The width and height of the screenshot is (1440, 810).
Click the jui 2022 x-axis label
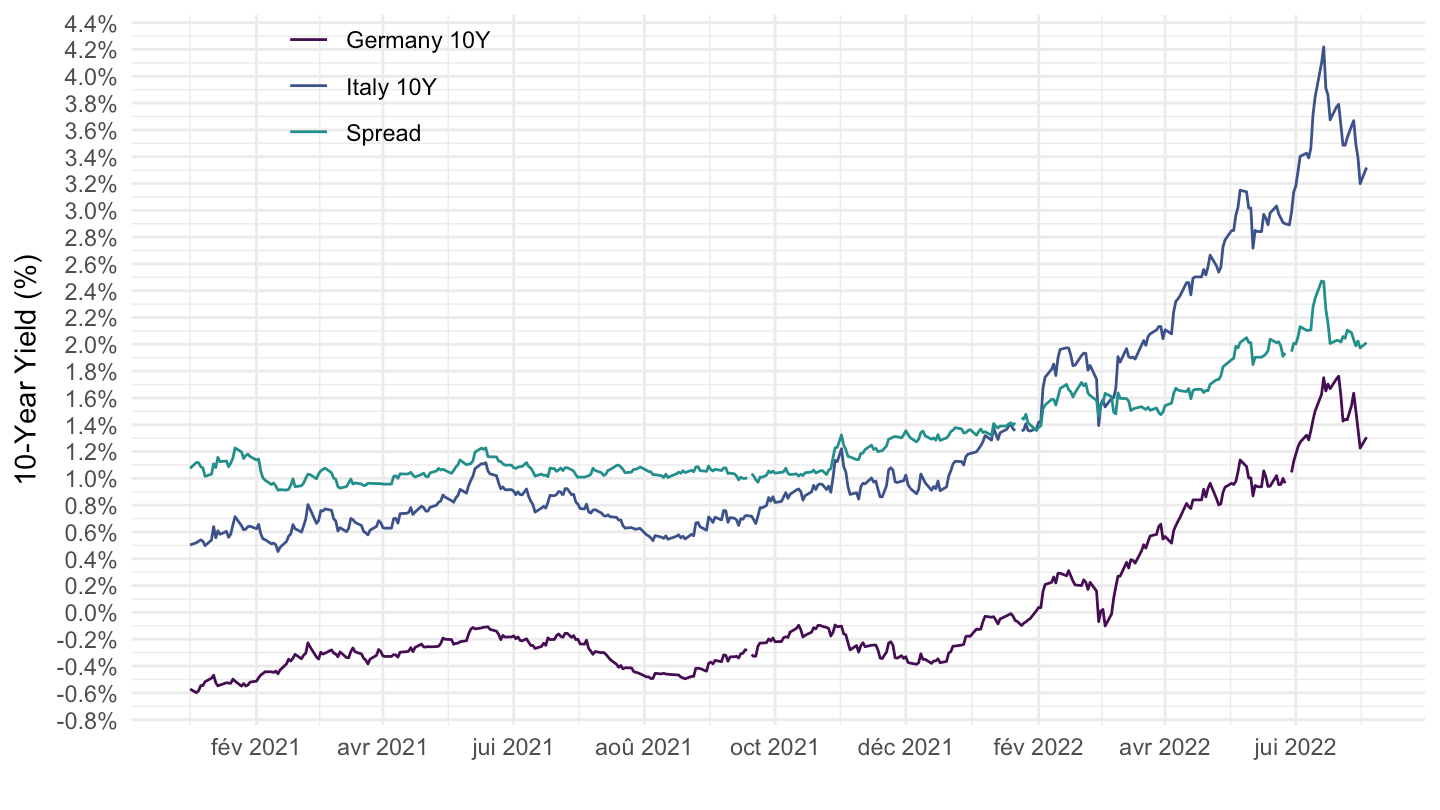coord(1295,747)
